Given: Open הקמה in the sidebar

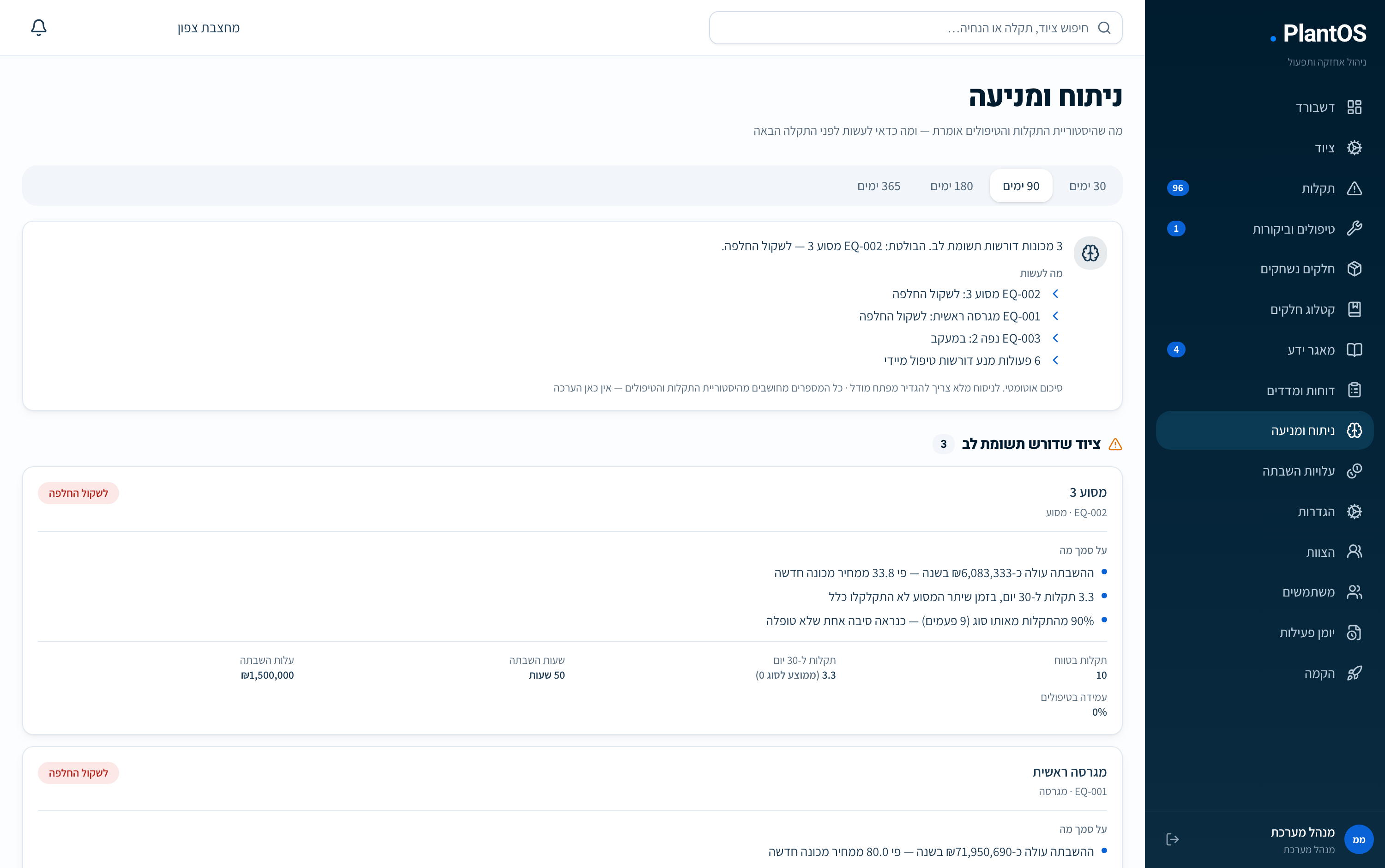Looking at the screenshot, I should (x=1265, y=673).
